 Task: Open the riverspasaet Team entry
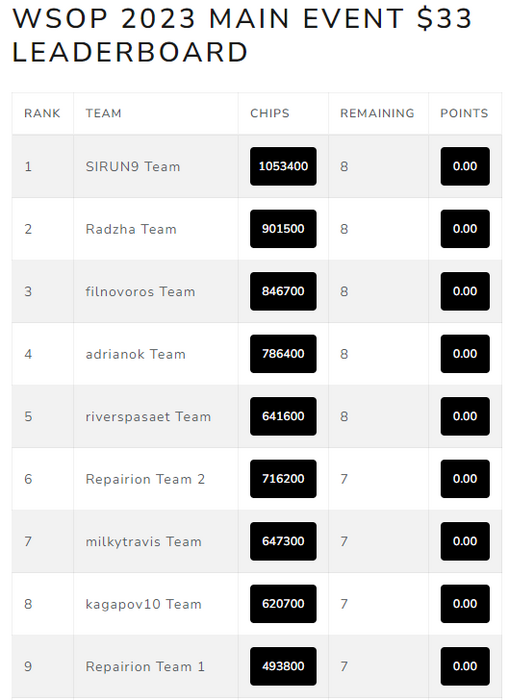[148, 417]
